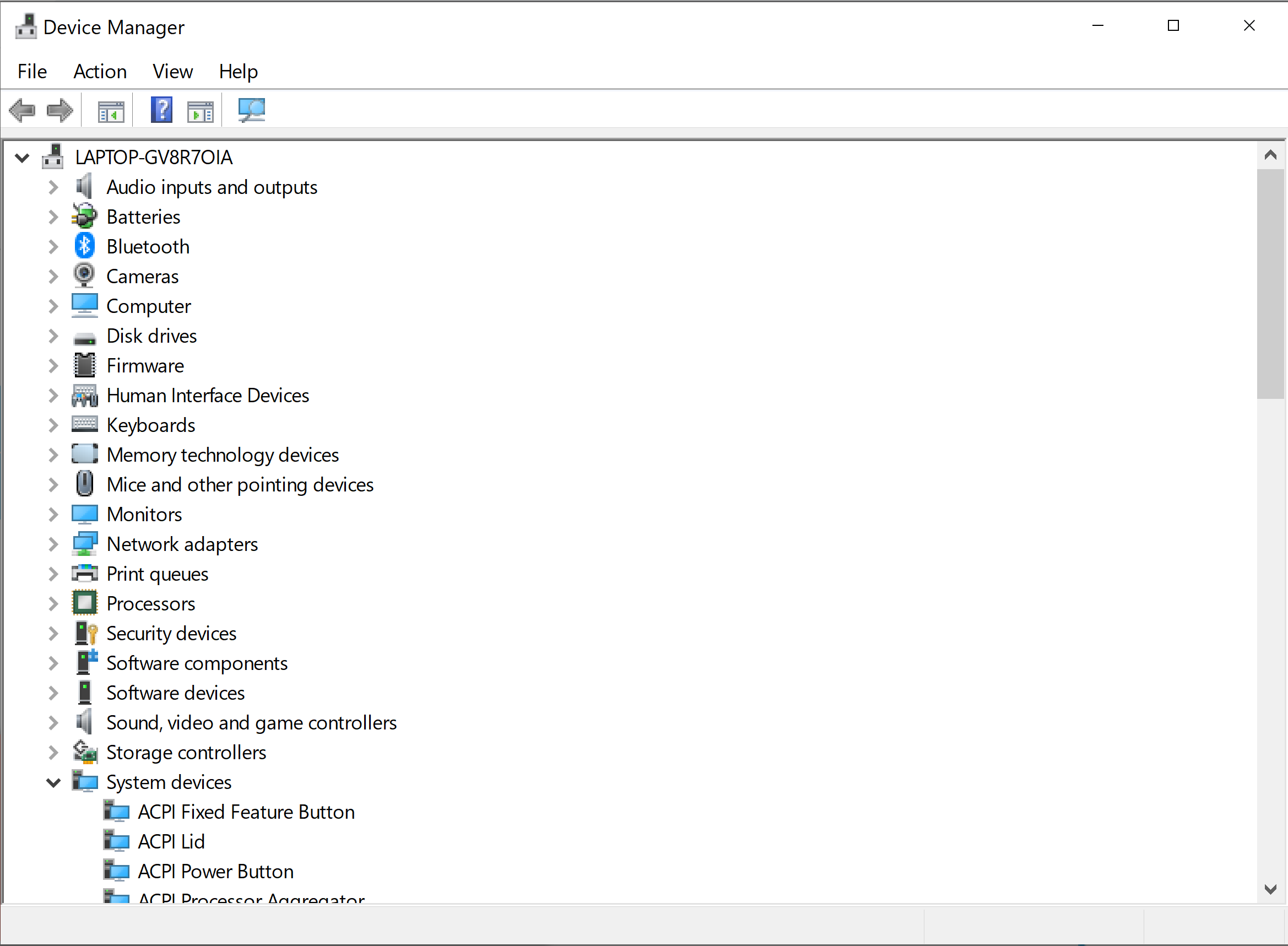This screenshot has width=1288, height=946.
Task: Open the Action menu
Action: 100,72
